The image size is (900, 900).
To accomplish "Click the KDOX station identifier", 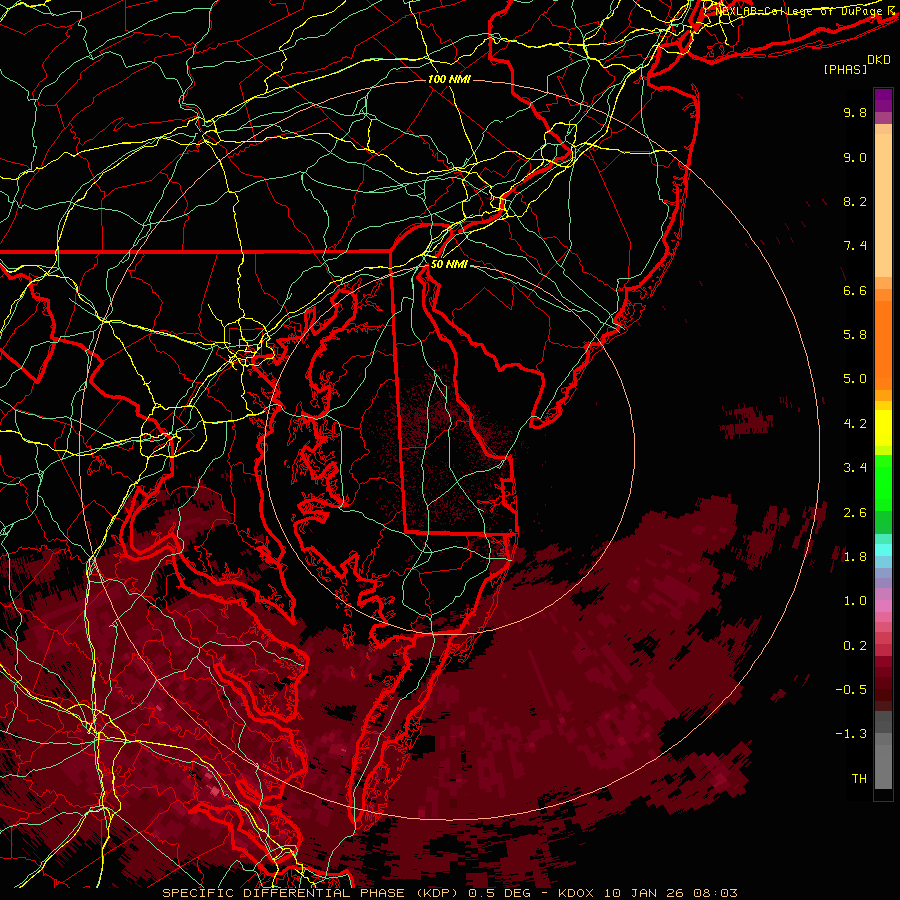I will (577, 893).
